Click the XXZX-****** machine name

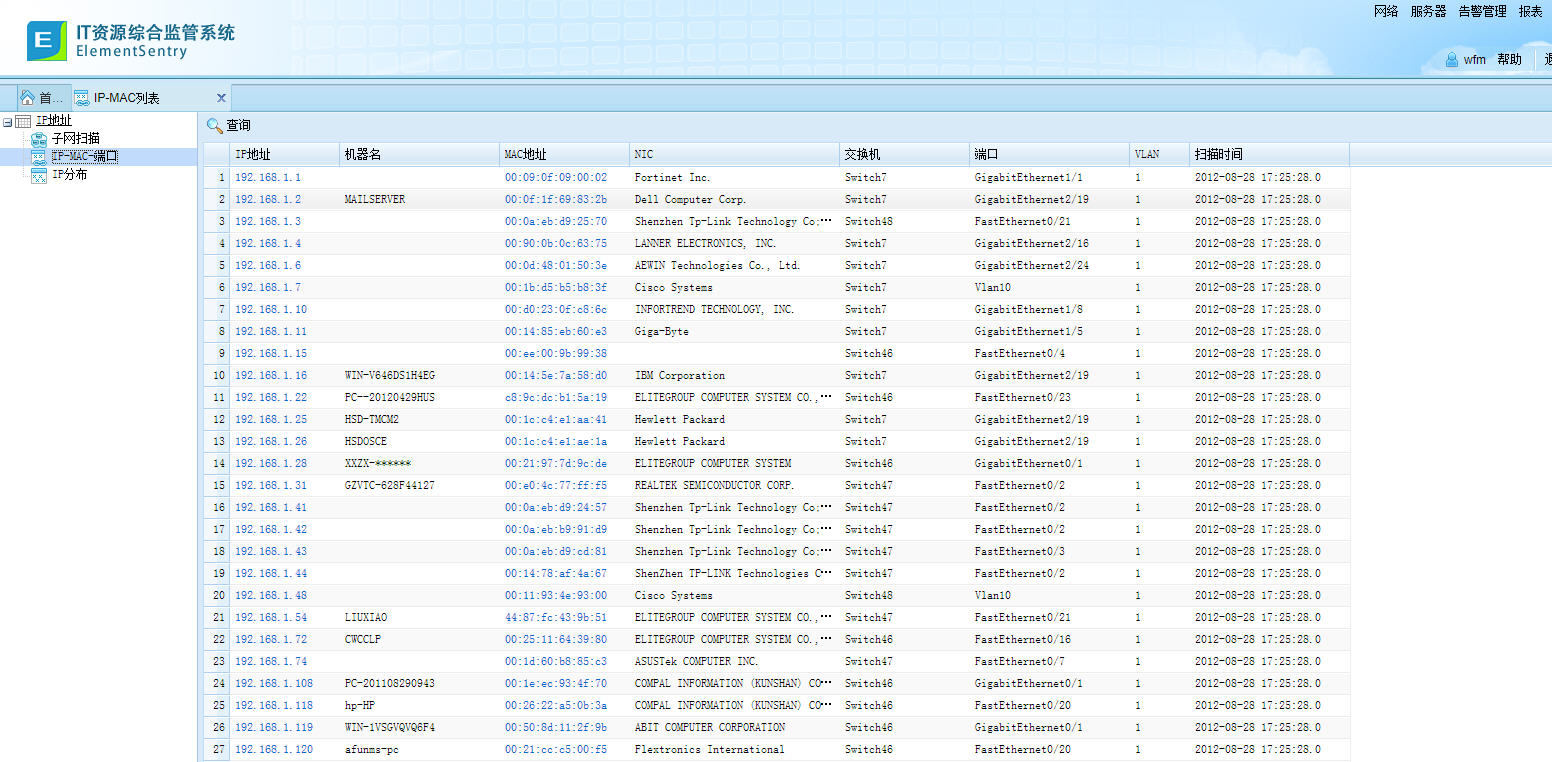coord(378,463)
